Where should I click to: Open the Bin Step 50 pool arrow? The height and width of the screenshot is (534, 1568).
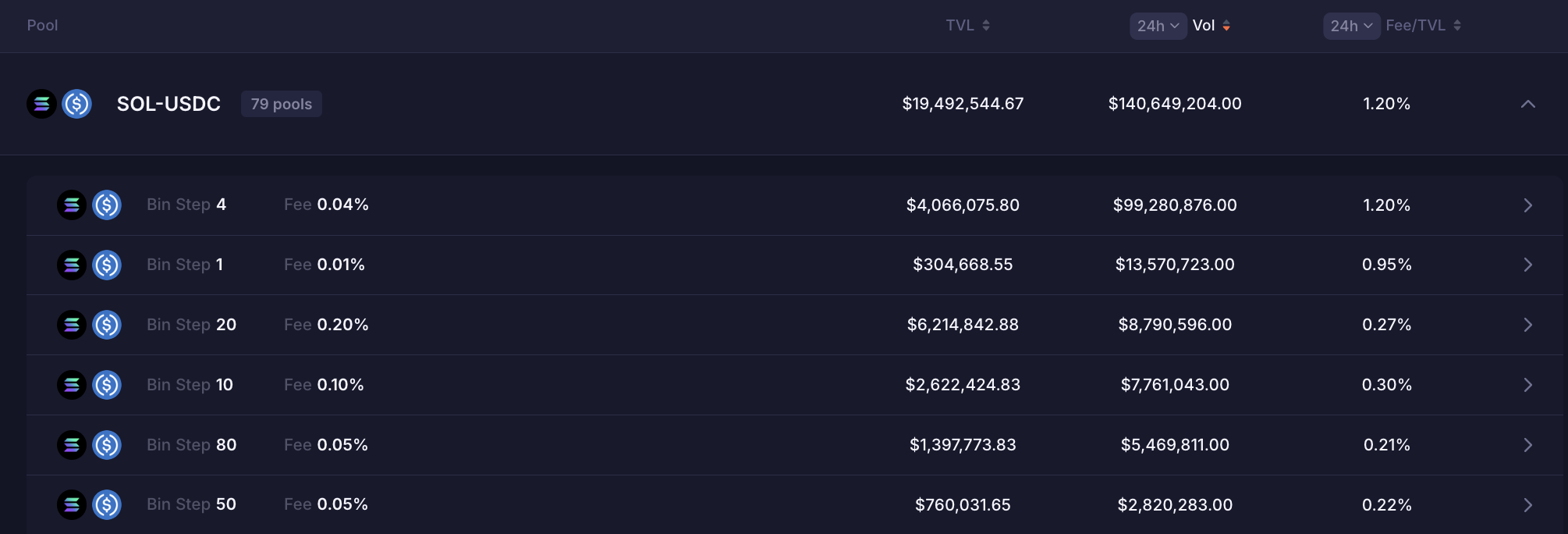pos(1527,505)
